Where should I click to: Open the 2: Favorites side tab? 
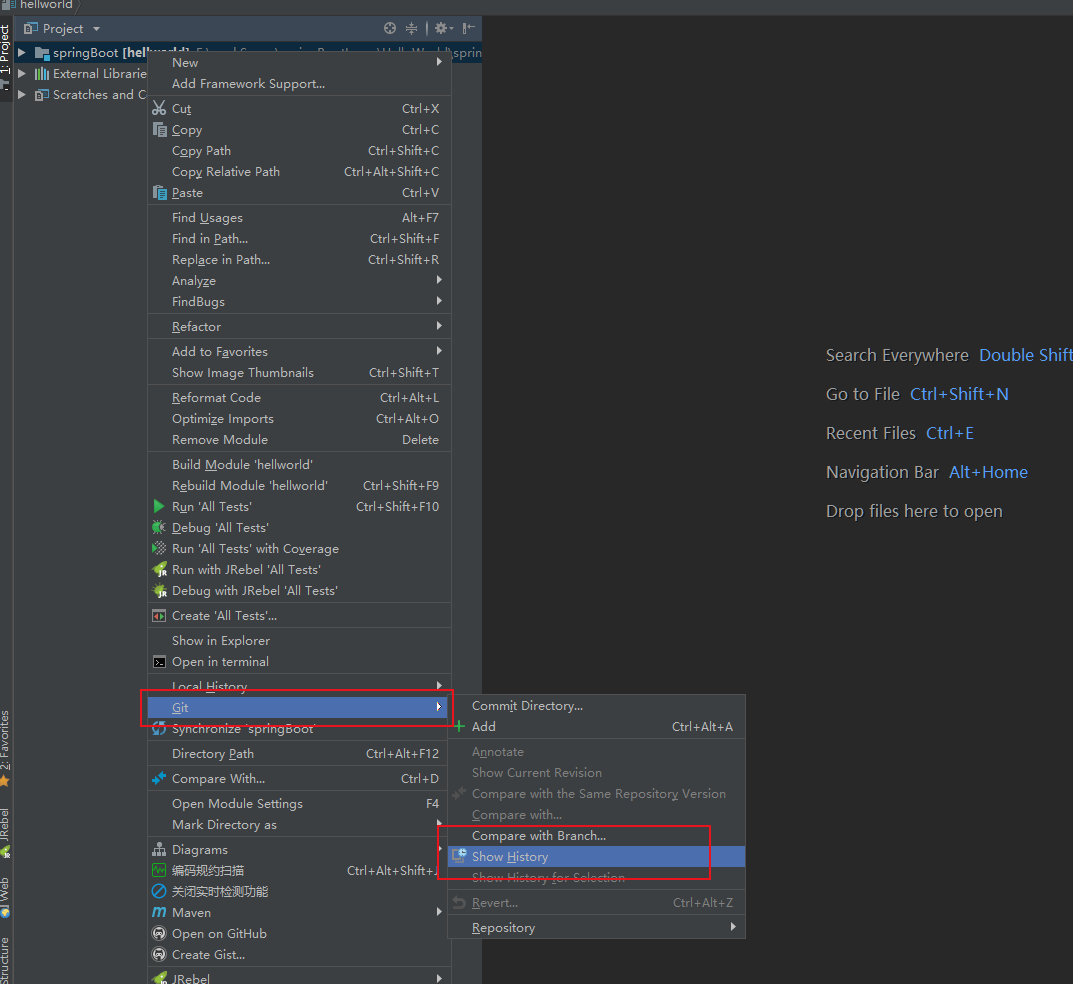click(x=5, y=748)
